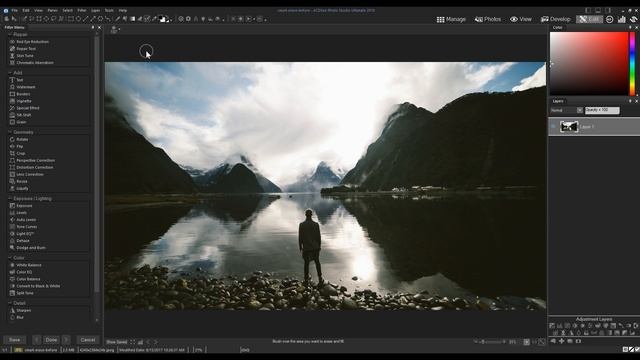640x360 pixels.
Task: Select the eyedropper color picker tool
Action: (154, 19)
